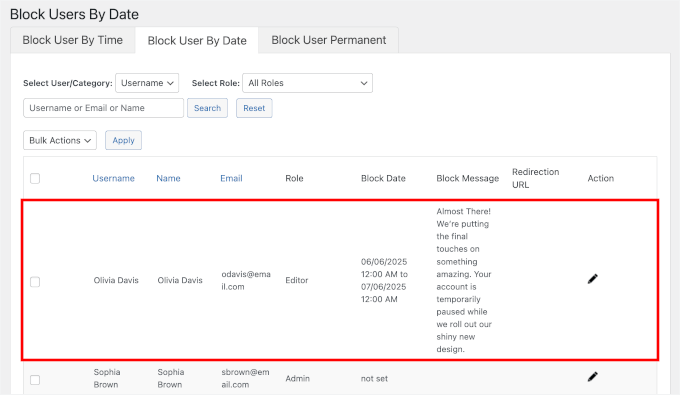The width and height of the screenshot is (680, 395).
Task: Click the Action column header
Action: coord(601,178)
